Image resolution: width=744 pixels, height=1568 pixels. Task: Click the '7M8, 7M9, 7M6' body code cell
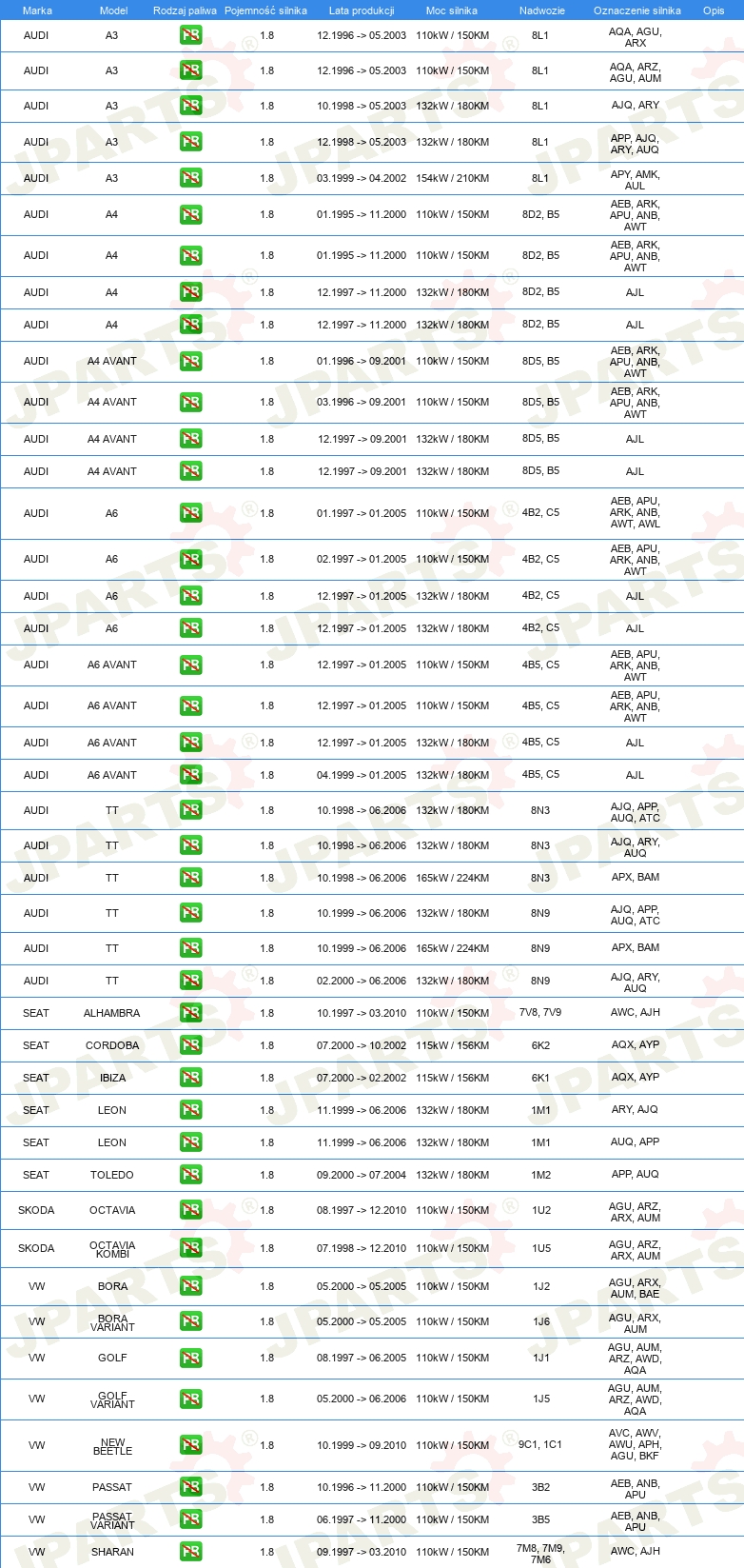pyautogui.click(x=540, y=1554)
